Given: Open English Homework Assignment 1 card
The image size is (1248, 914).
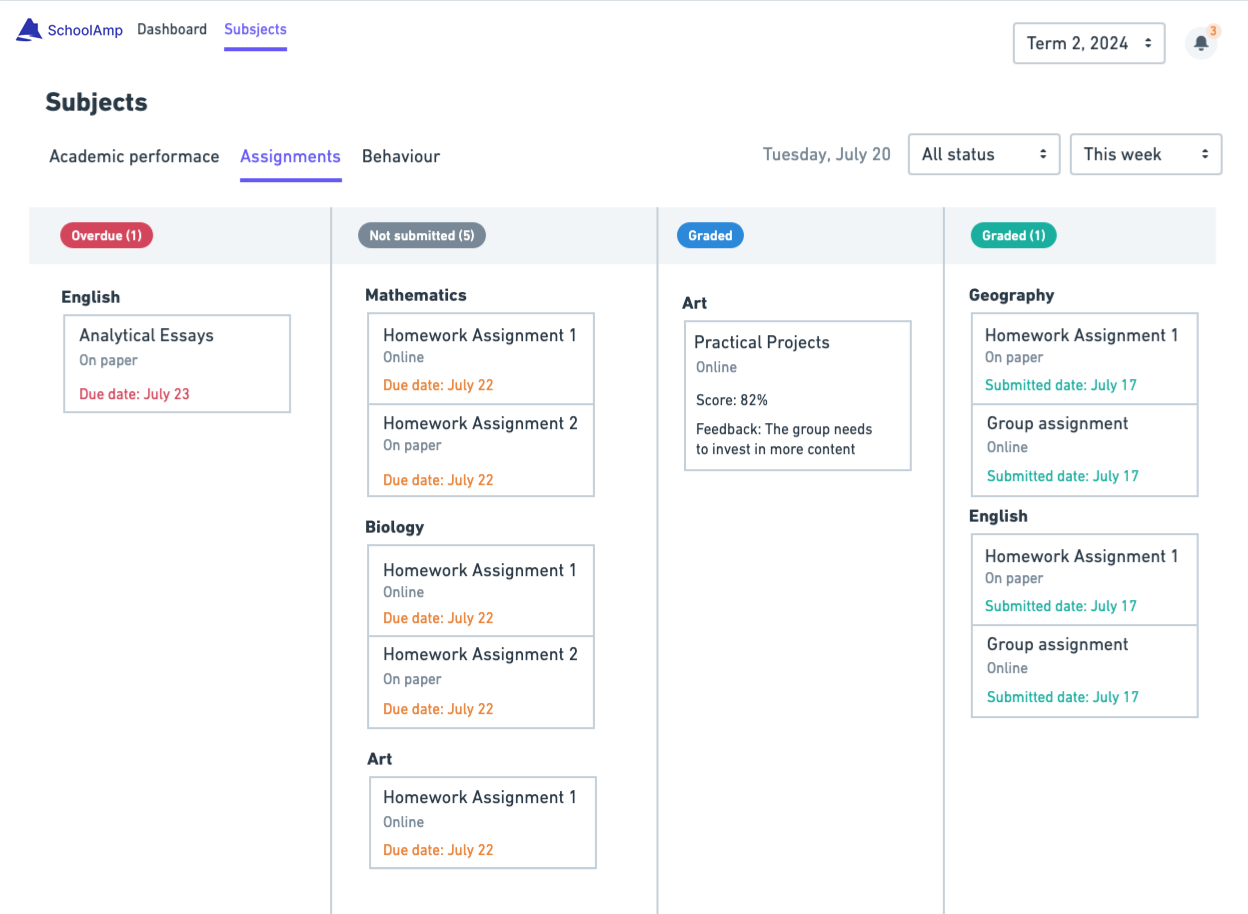Looking at the screenshot, I should tap(1084, 579).
